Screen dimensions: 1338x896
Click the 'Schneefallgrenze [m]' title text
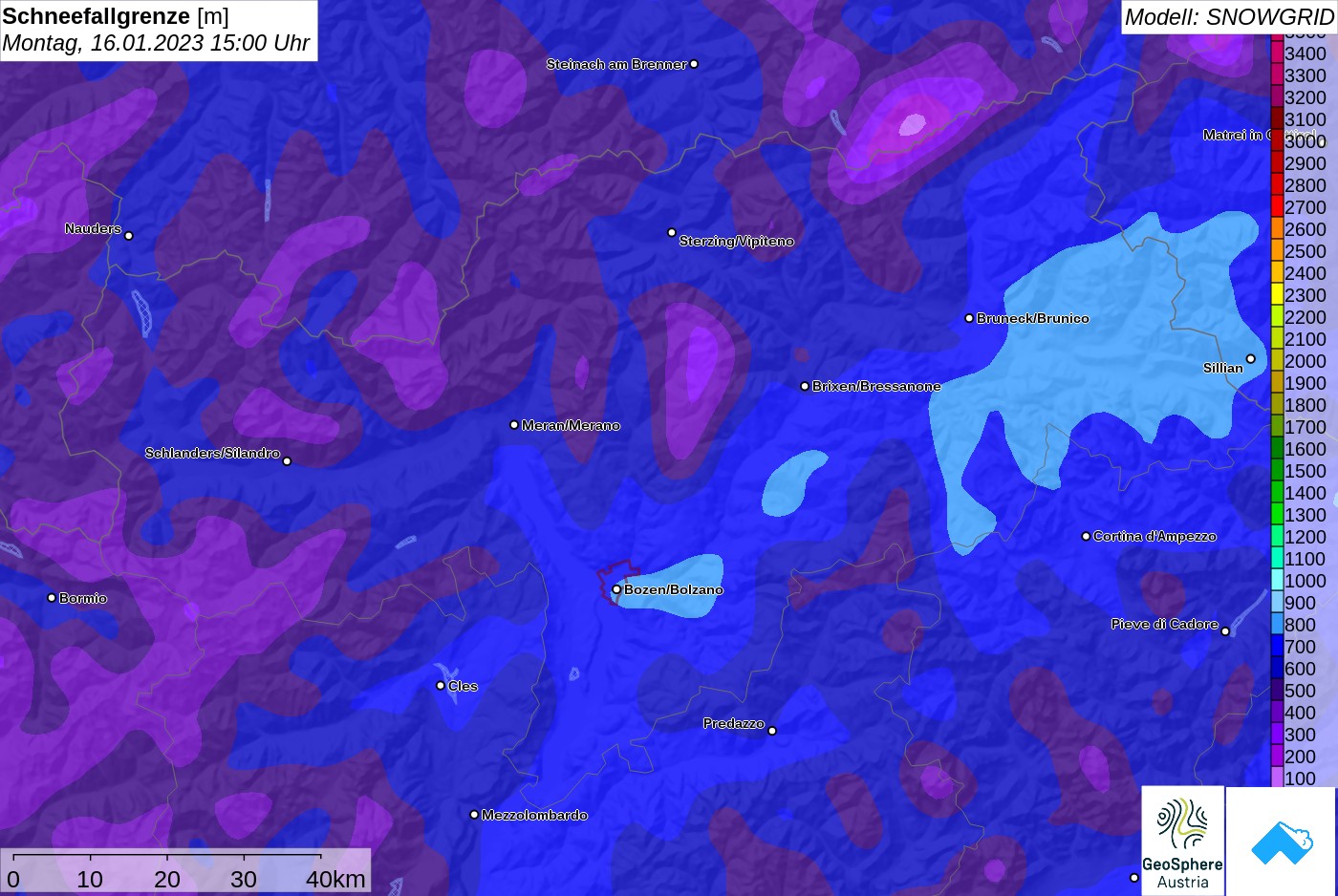click(116, 16)
